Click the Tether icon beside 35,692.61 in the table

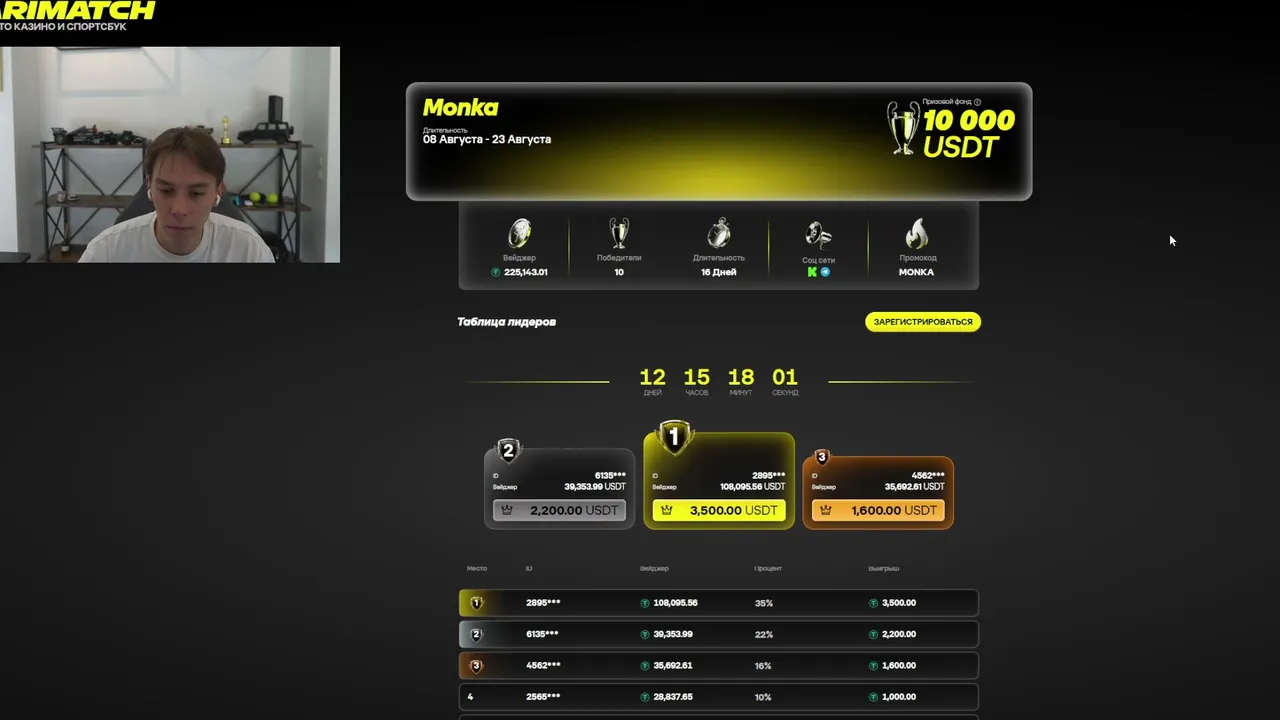645,665
